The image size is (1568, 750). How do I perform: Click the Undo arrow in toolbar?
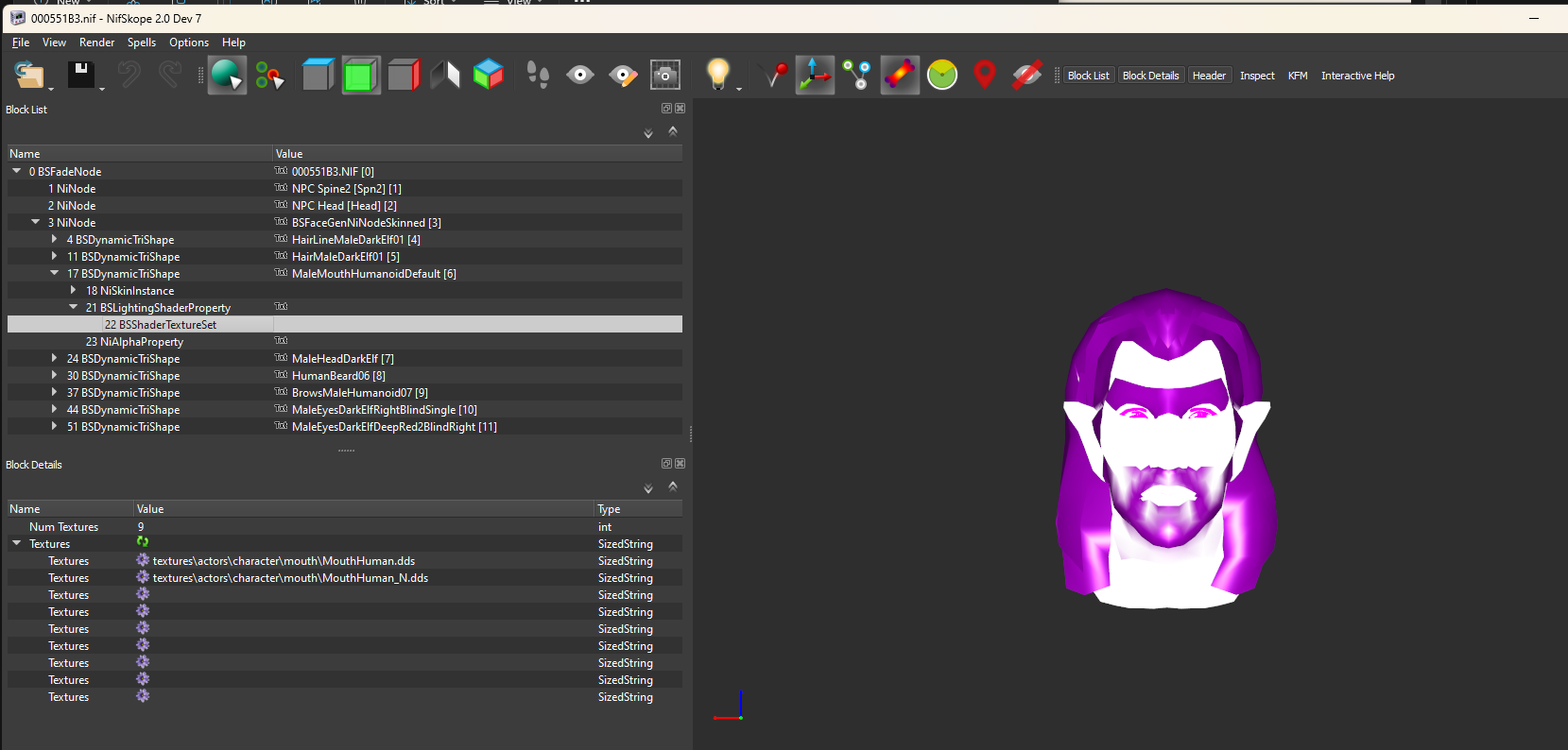[129, 75]
